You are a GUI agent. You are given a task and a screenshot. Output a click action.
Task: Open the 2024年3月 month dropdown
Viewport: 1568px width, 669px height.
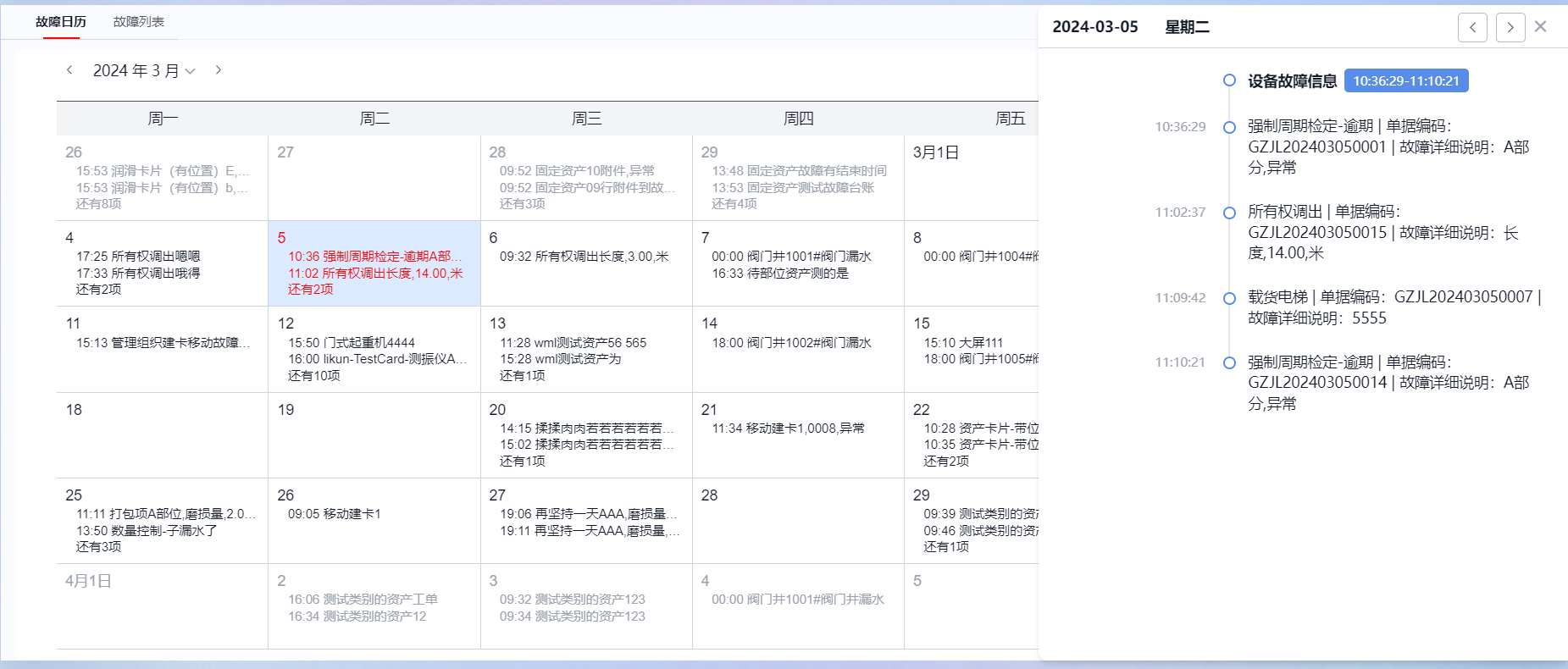[144, 71]
